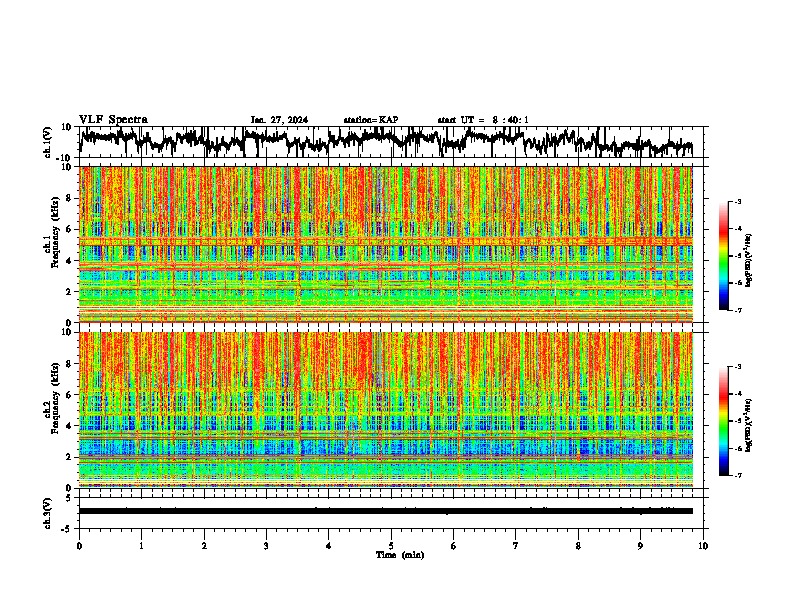Image resolution: width=792 pixels, height=612 pixels.
Task: Click the 'start UT = 8 : 40: 1' text
Action: [x=483, y=120]
